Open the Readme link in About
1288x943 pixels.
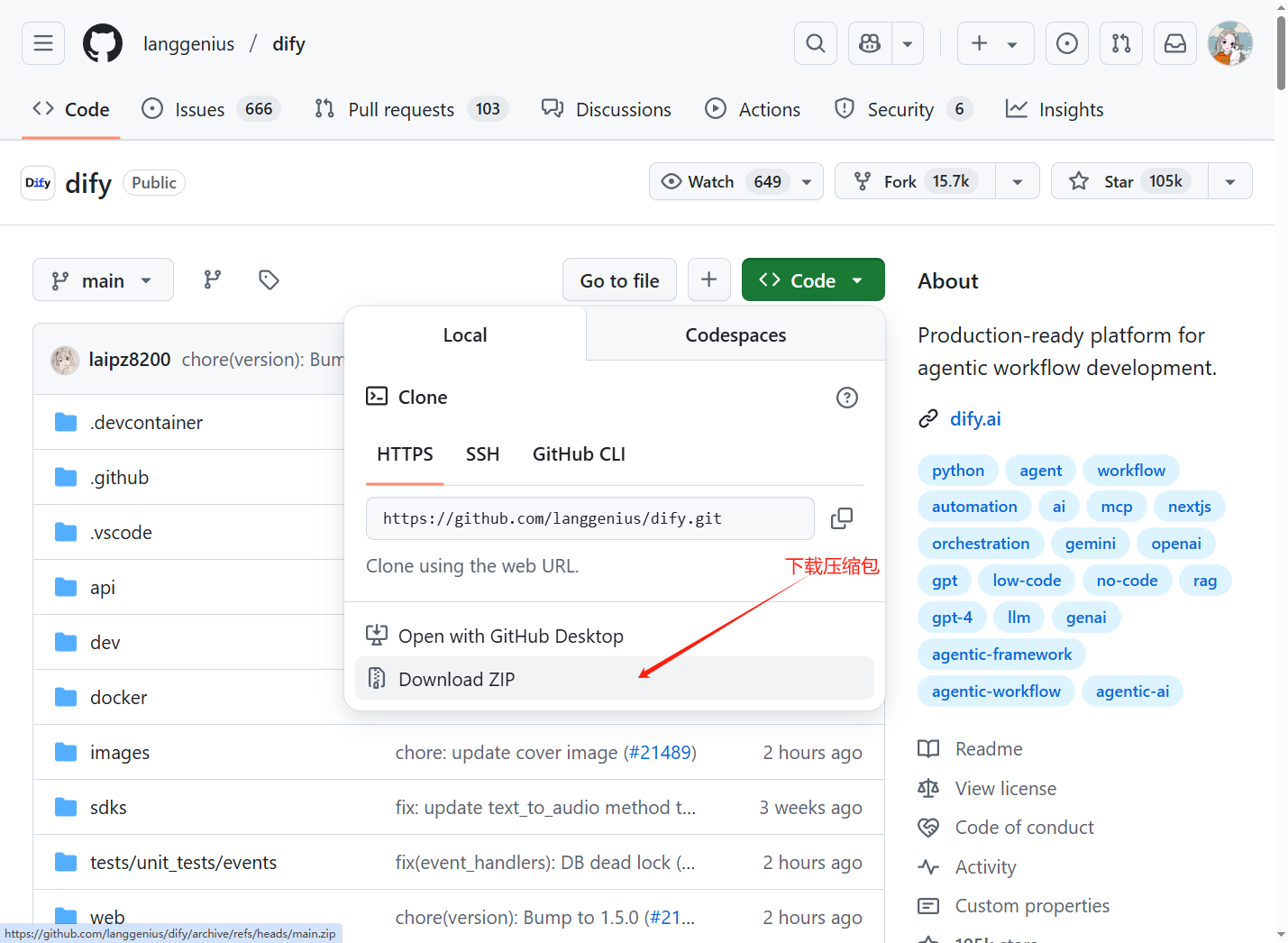pyautogui.click(x=989, y=749)
